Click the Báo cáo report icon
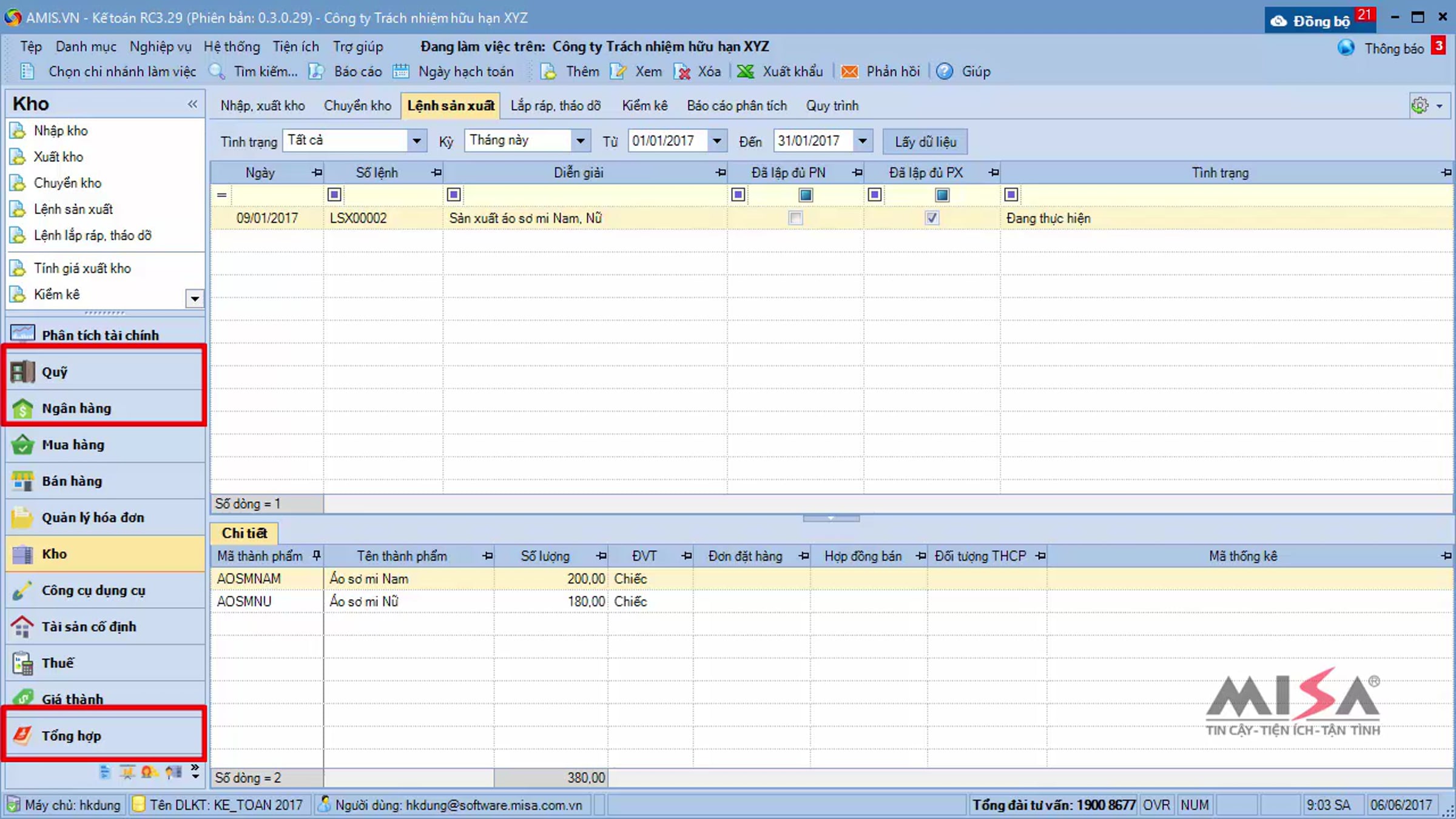Viewport: 1456px width, 819px height. pyautogui.click(x=316, y=72)
